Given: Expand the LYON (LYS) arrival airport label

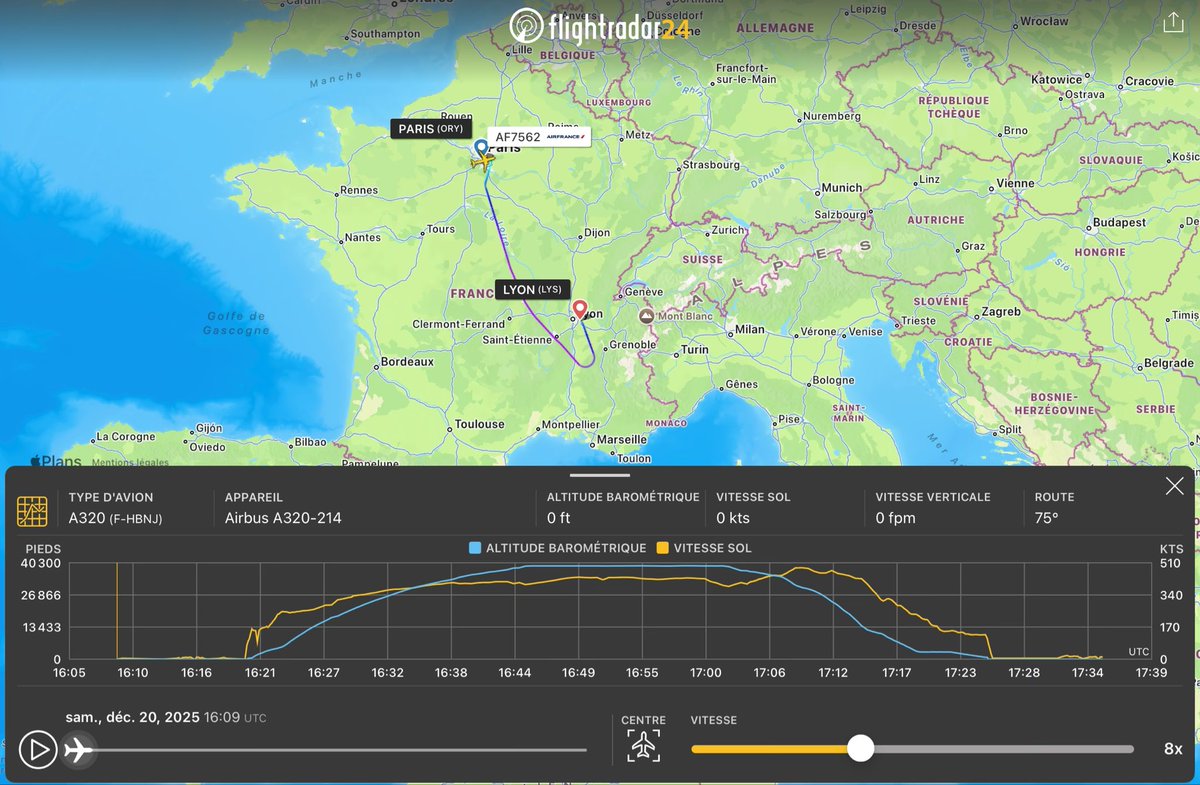Looking at the screenshot, I should coord(531,289).
